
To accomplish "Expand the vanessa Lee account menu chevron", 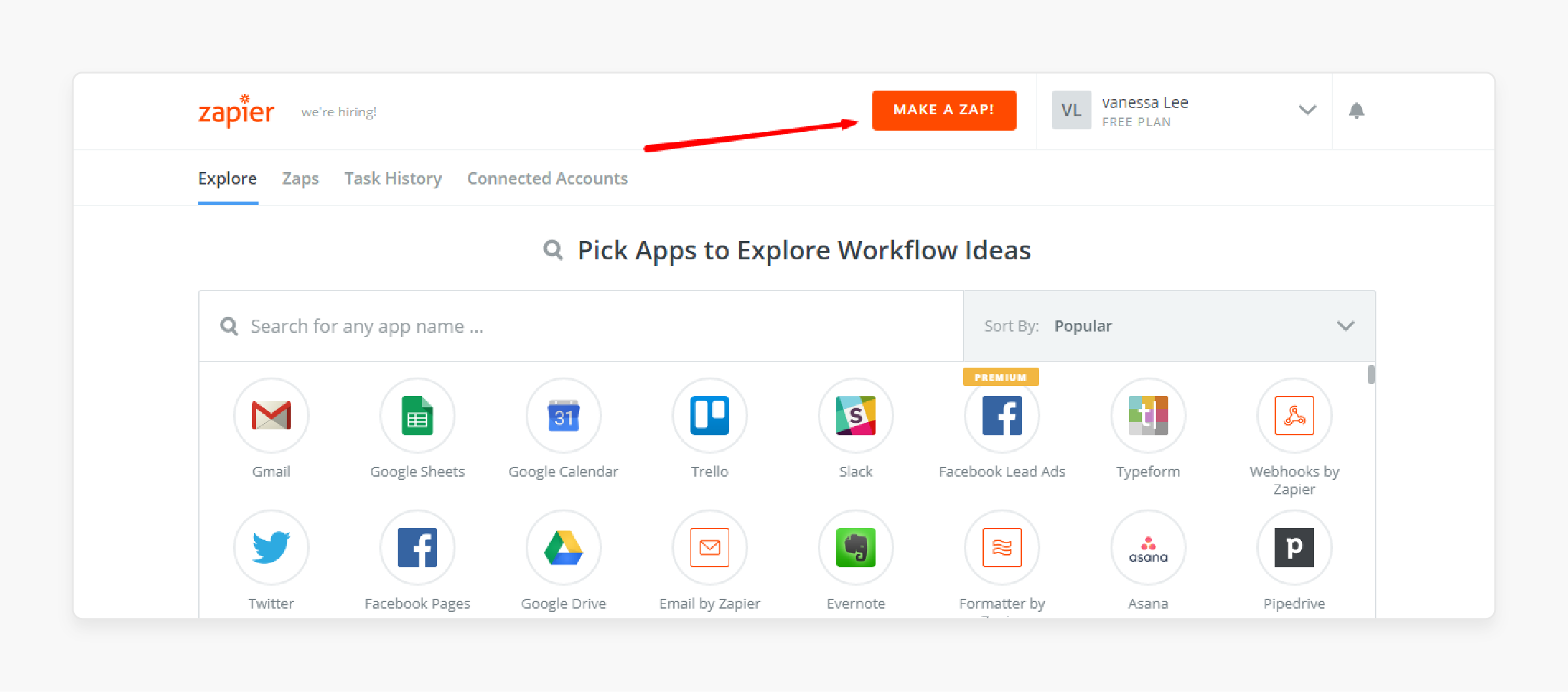I will coord(1307,110).
